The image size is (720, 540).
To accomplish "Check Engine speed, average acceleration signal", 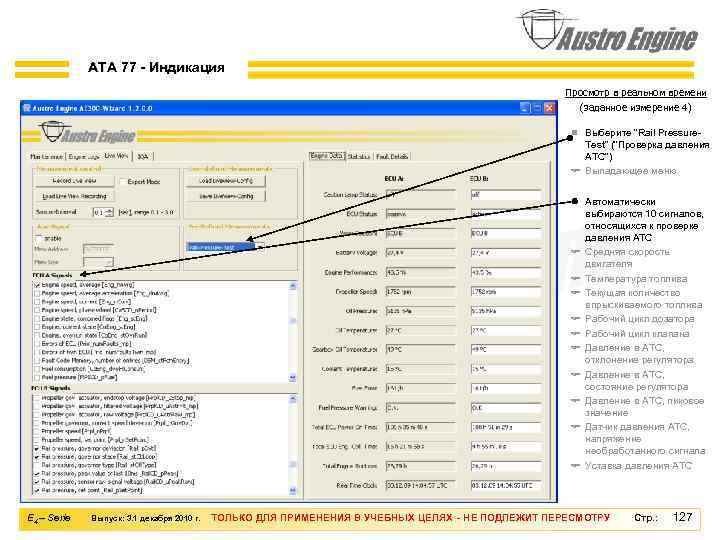I will click(37, 293).
